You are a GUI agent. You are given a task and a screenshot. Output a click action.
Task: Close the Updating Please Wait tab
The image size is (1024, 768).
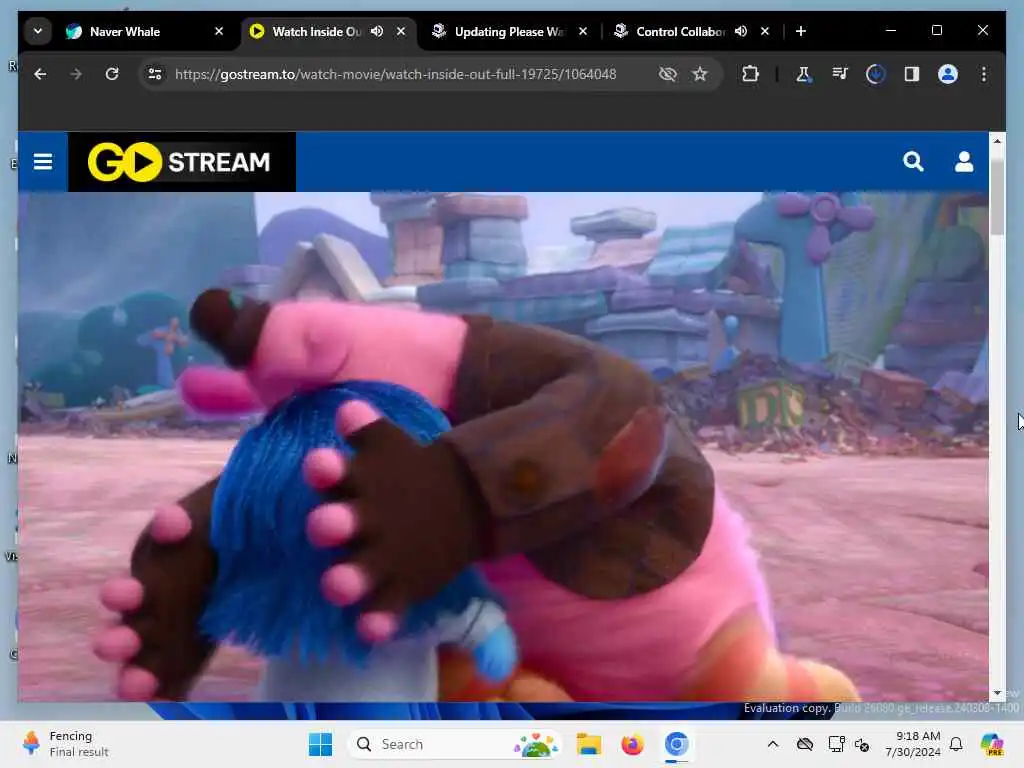click(583, 31)
